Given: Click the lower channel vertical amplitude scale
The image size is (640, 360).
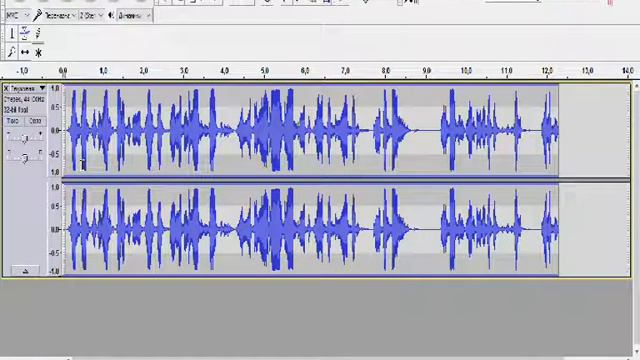Looking at the screenshot, I should [x=55, y=229].
